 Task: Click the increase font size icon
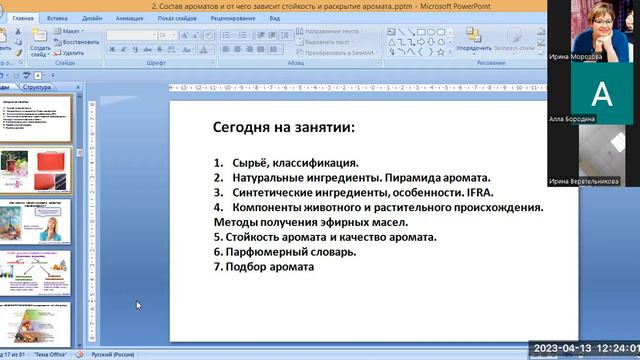pos(184,36)
